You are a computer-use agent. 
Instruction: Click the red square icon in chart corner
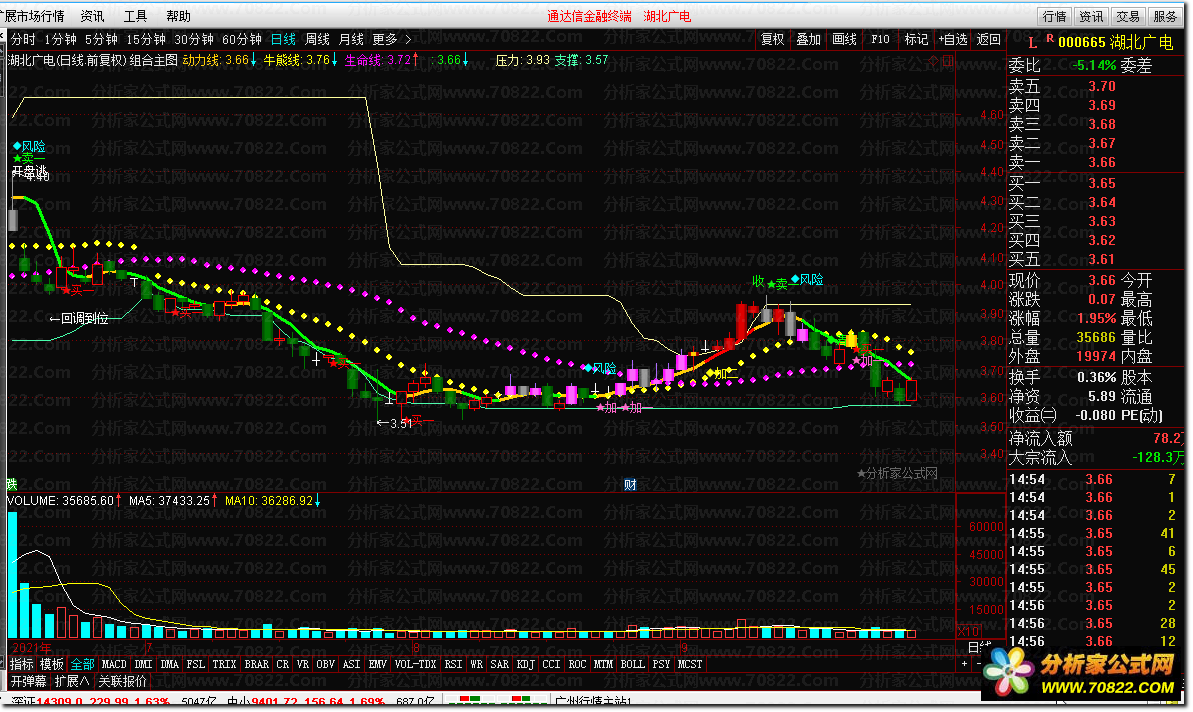pyautogui.click(x=947, y=60)
